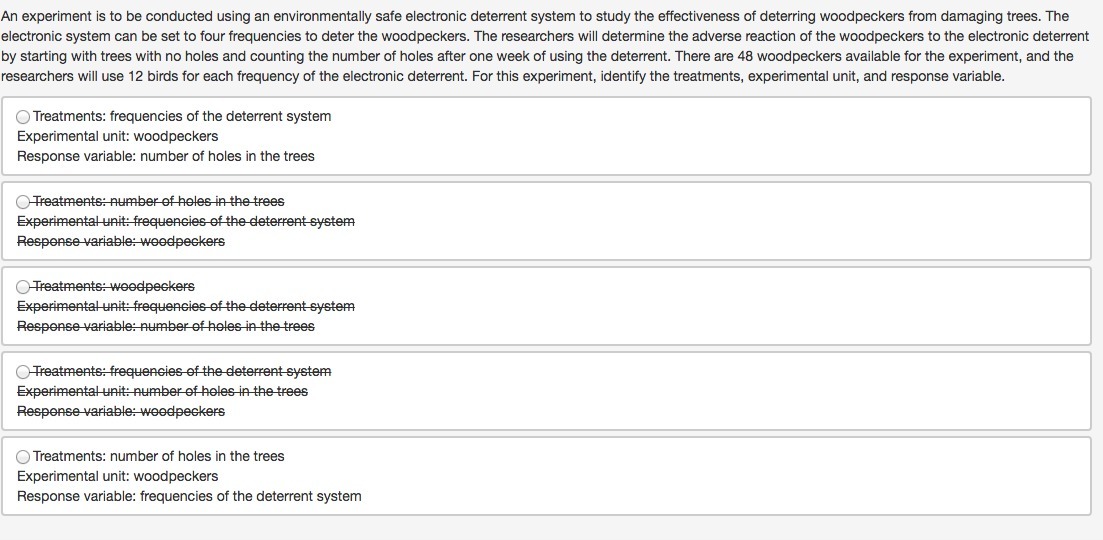Select radio beside struck-through 'Treatments: number of holes'
This screenshot has height=540, width=1103.
(24, 201)
